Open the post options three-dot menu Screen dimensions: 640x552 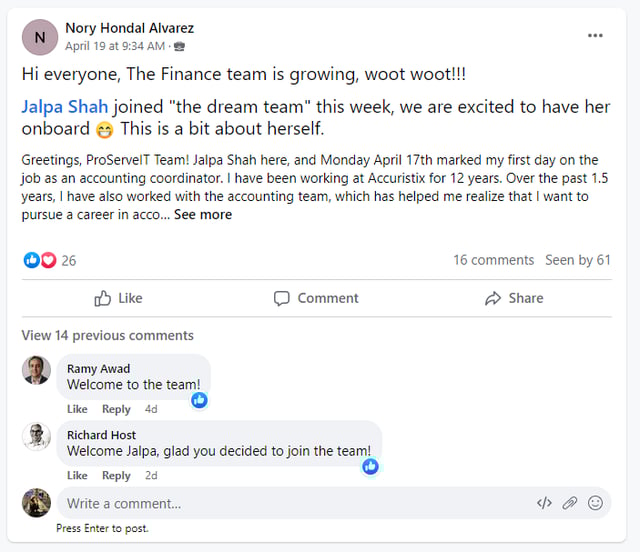[595, 36]
